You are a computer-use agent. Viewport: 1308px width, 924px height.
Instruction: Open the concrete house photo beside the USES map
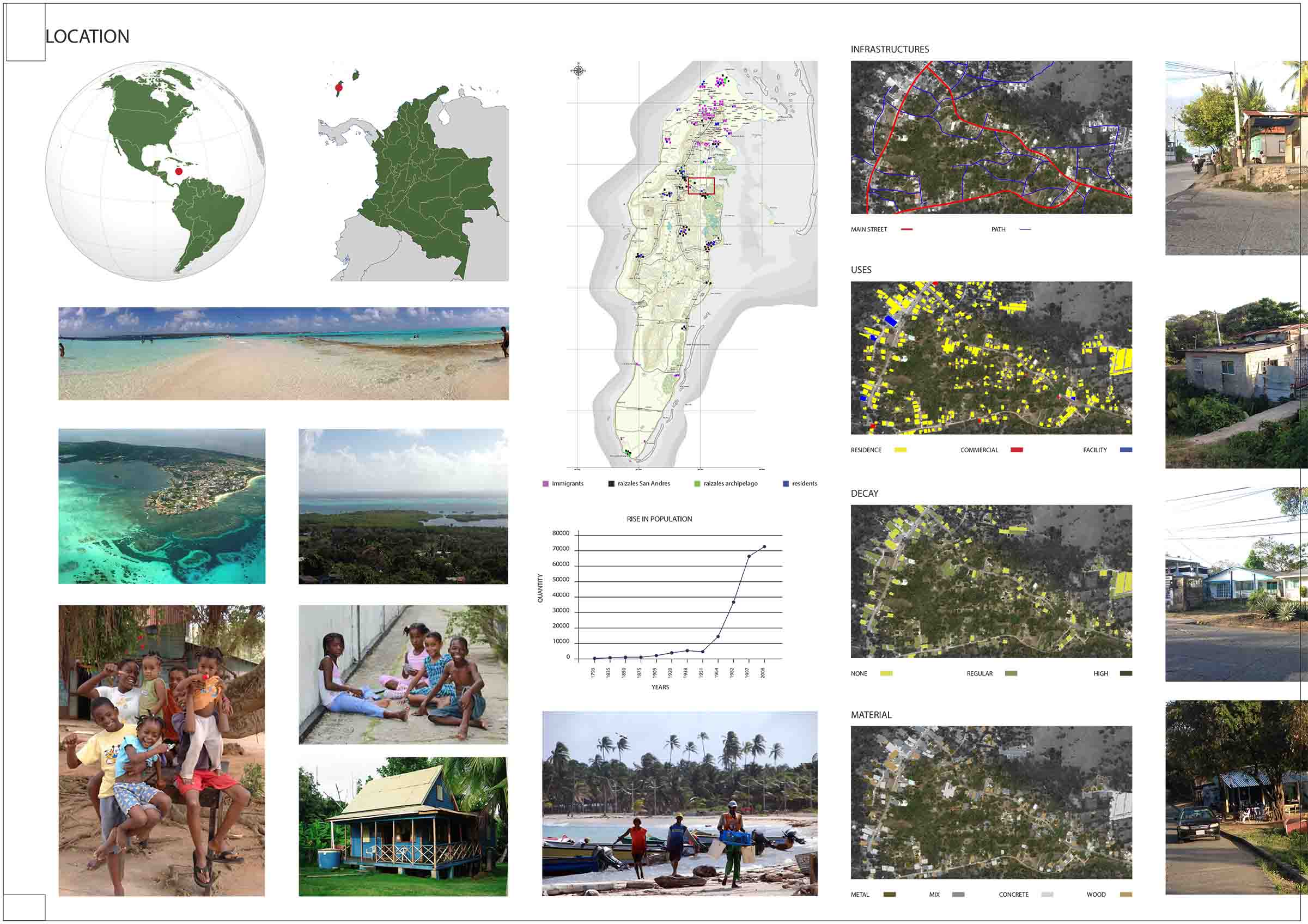click(x=1236, y=382)
